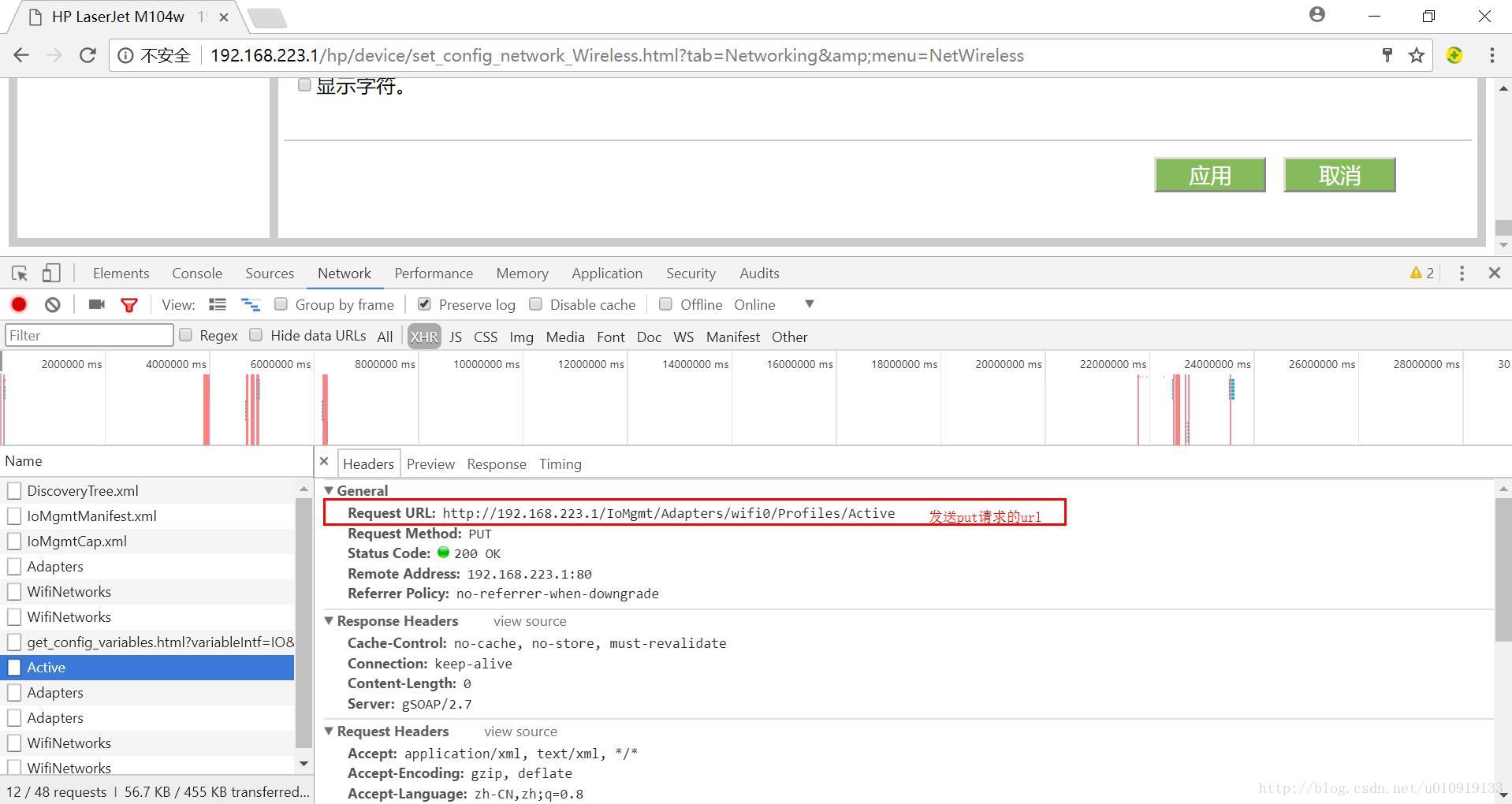Uncheck Preserve log

[424, 303]
